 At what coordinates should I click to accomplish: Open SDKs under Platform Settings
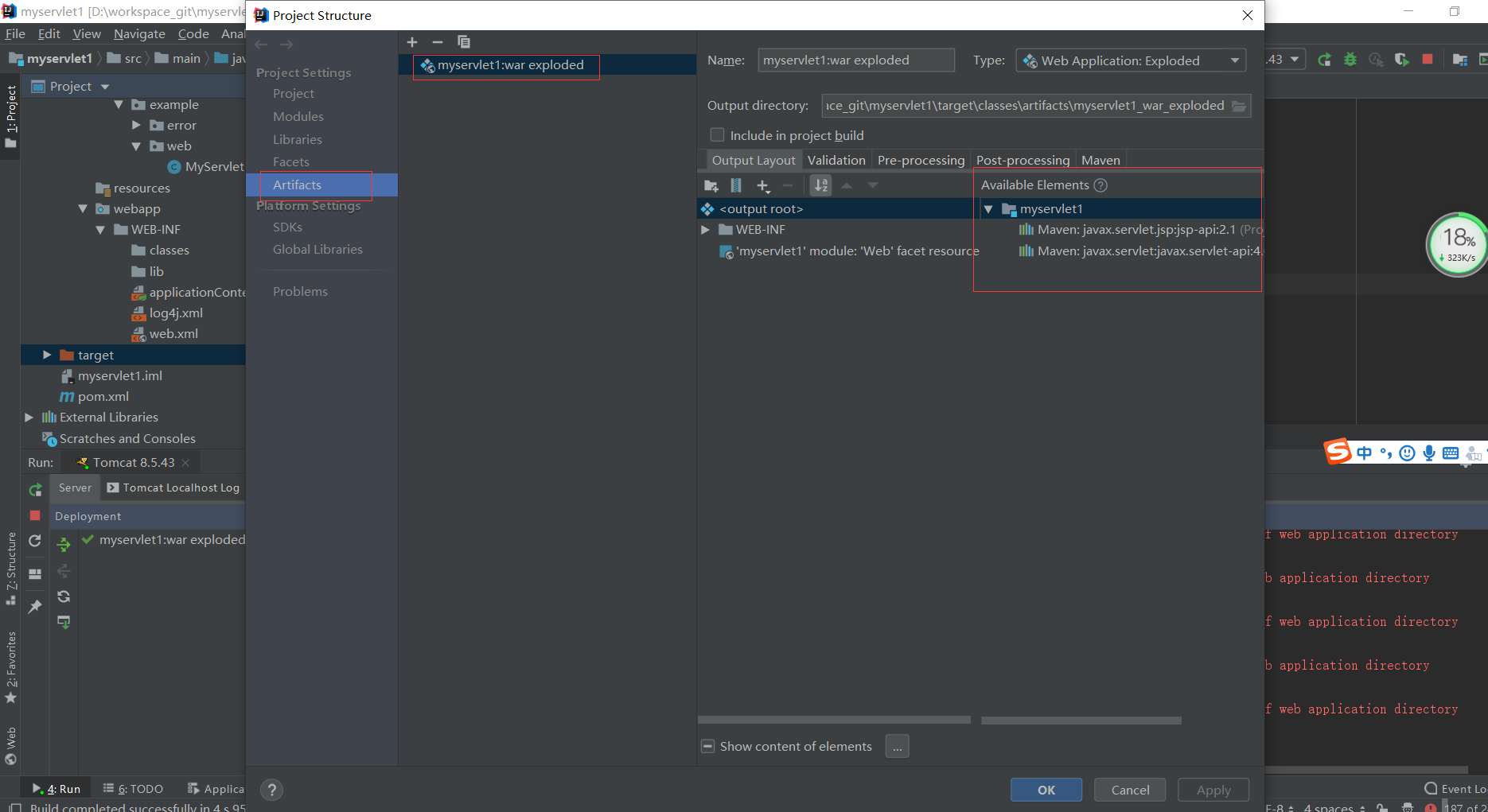click(287, 227)
